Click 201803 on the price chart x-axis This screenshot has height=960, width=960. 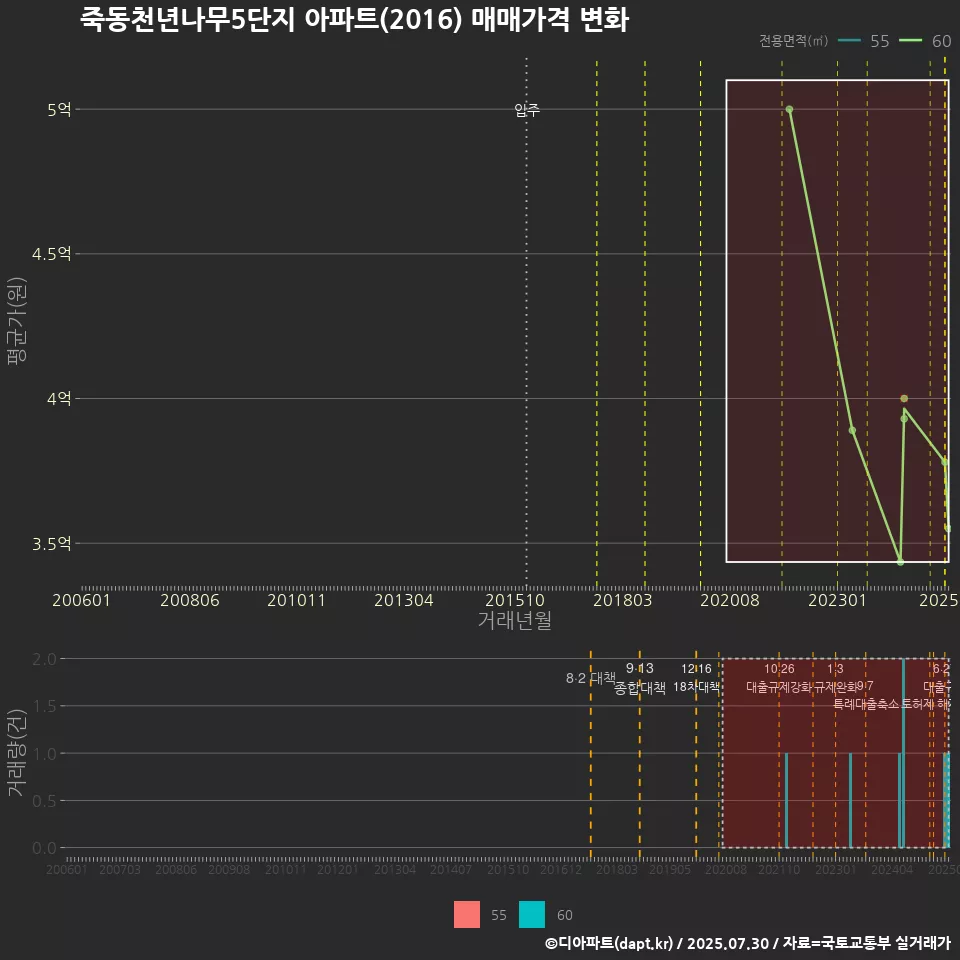click(623, 600)
